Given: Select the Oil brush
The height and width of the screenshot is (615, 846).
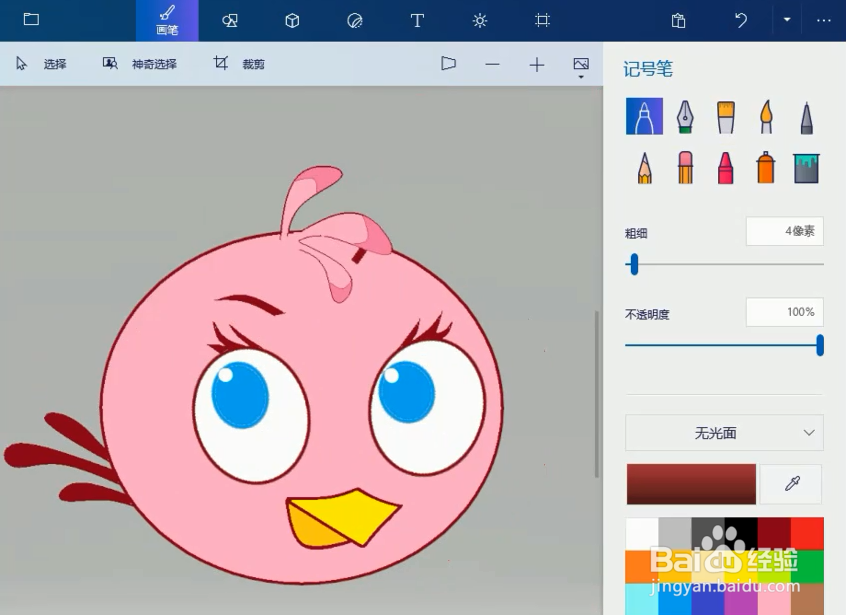Looking at the screenshot, I should coord(726,117).
